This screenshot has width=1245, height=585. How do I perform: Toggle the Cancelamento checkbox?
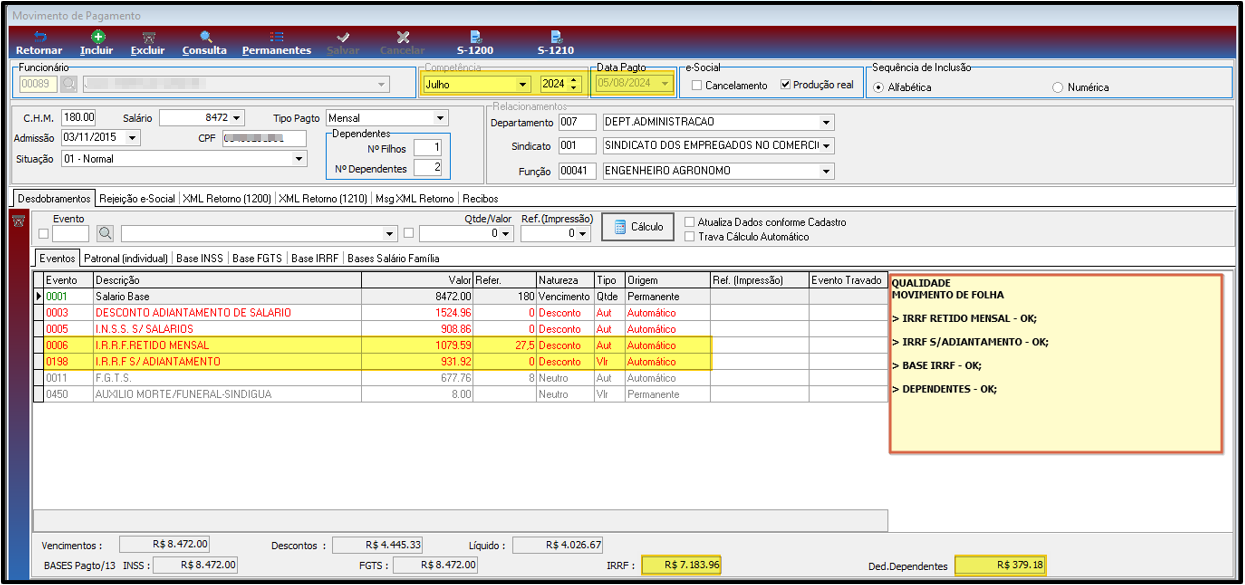point(697,85)
